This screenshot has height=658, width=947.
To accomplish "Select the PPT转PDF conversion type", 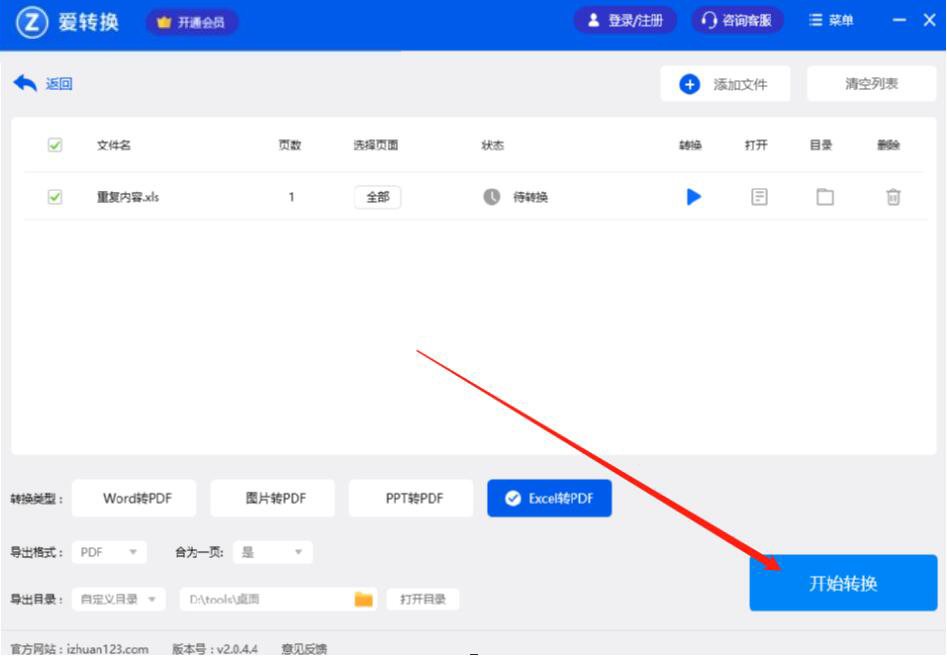I will (x=411, y=498).
